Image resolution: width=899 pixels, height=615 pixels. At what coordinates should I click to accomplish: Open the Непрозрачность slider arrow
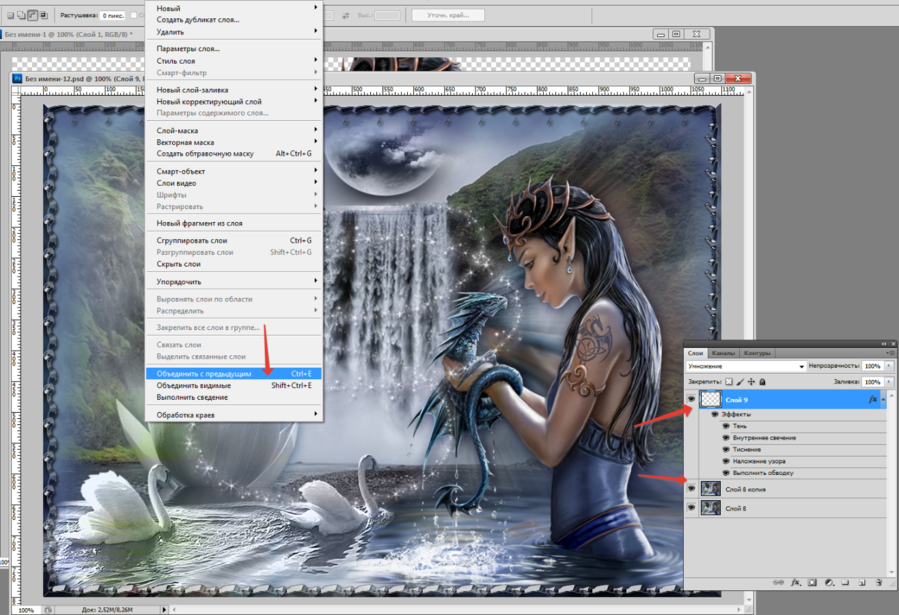pyautogui.click(x=889, y=366)
